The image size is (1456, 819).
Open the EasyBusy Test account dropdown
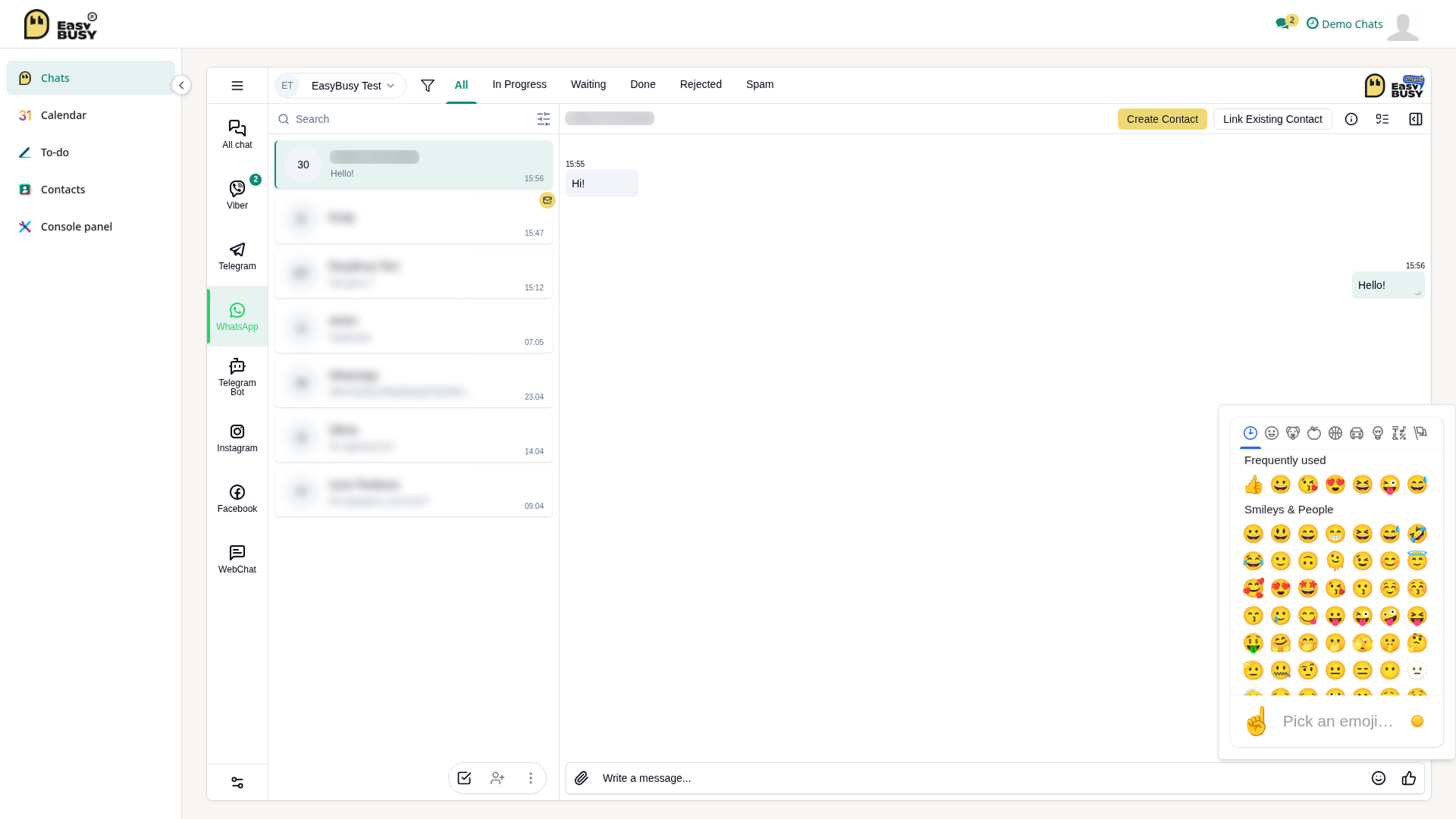coord(340,86)
